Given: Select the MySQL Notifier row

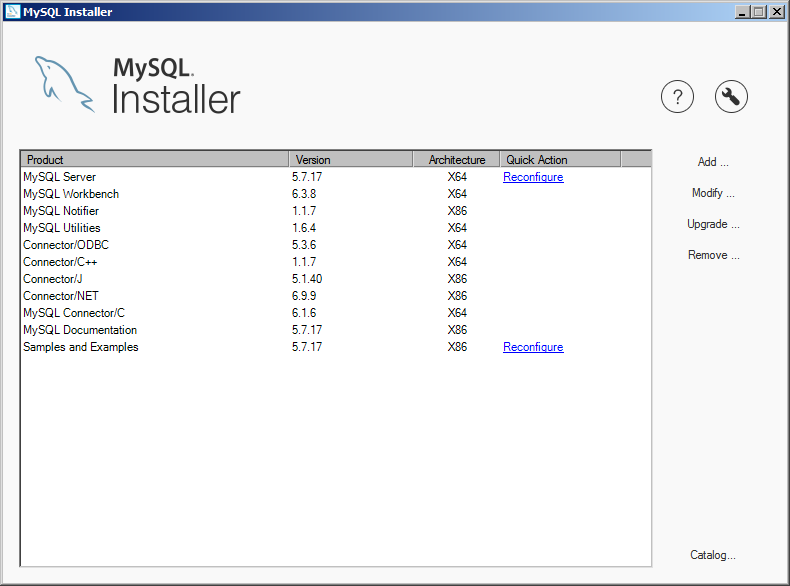Looking at the screenshot, I should (x=336, y=211).
